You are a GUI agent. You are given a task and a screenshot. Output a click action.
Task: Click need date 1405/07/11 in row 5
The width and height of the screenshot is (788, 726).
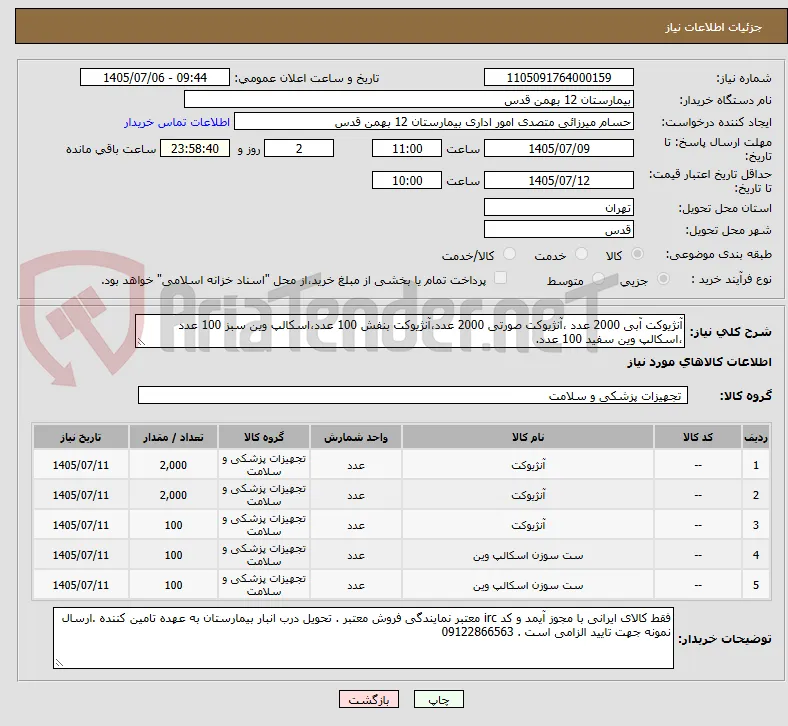81,585
